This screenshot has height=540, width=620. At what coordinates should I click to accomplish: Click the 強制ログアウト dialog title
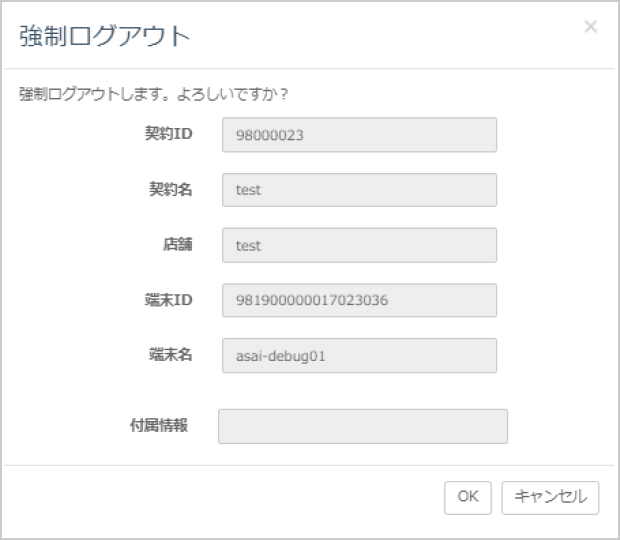[104, 37]
